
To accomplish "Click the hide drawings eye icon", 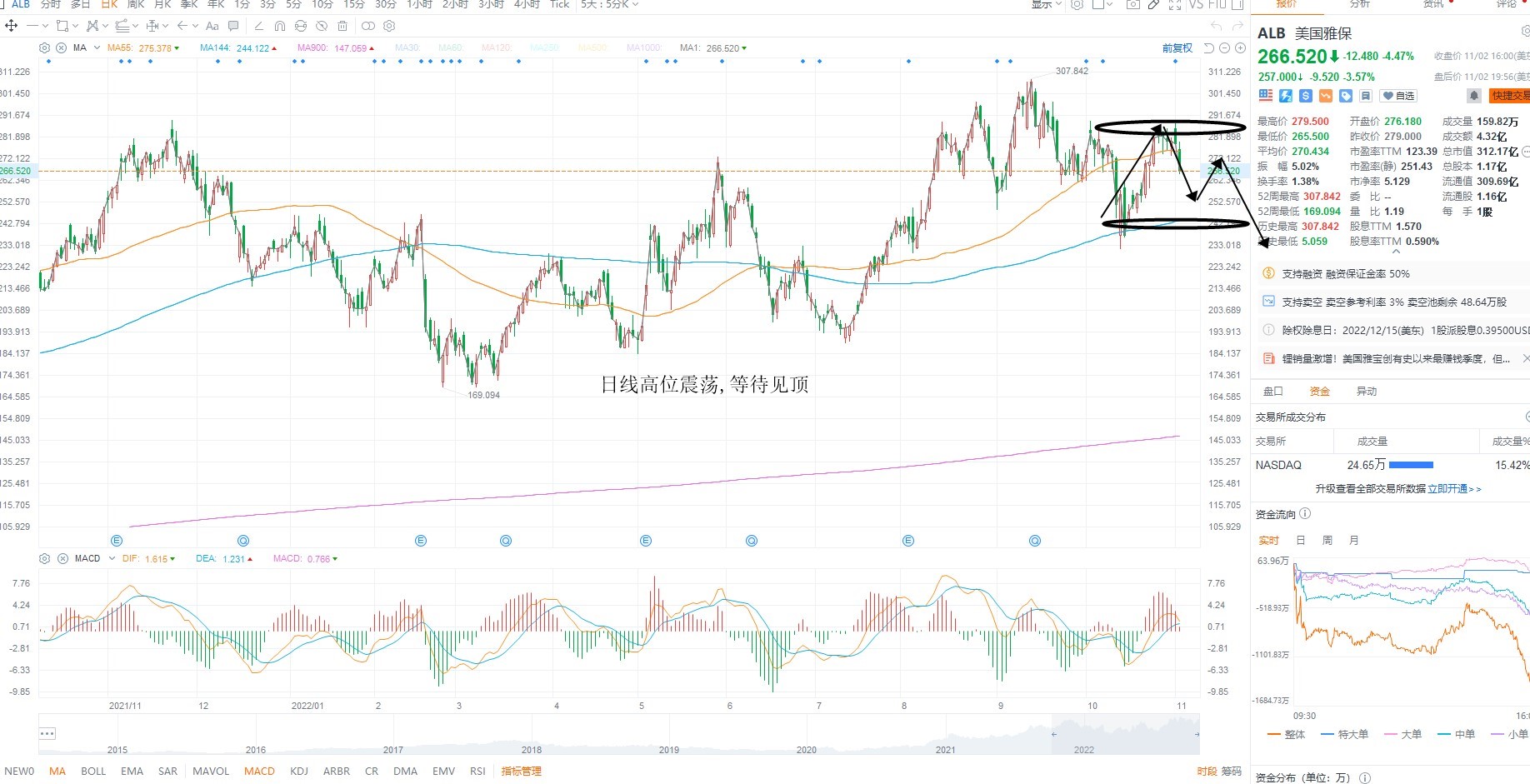I will (322, 26).
